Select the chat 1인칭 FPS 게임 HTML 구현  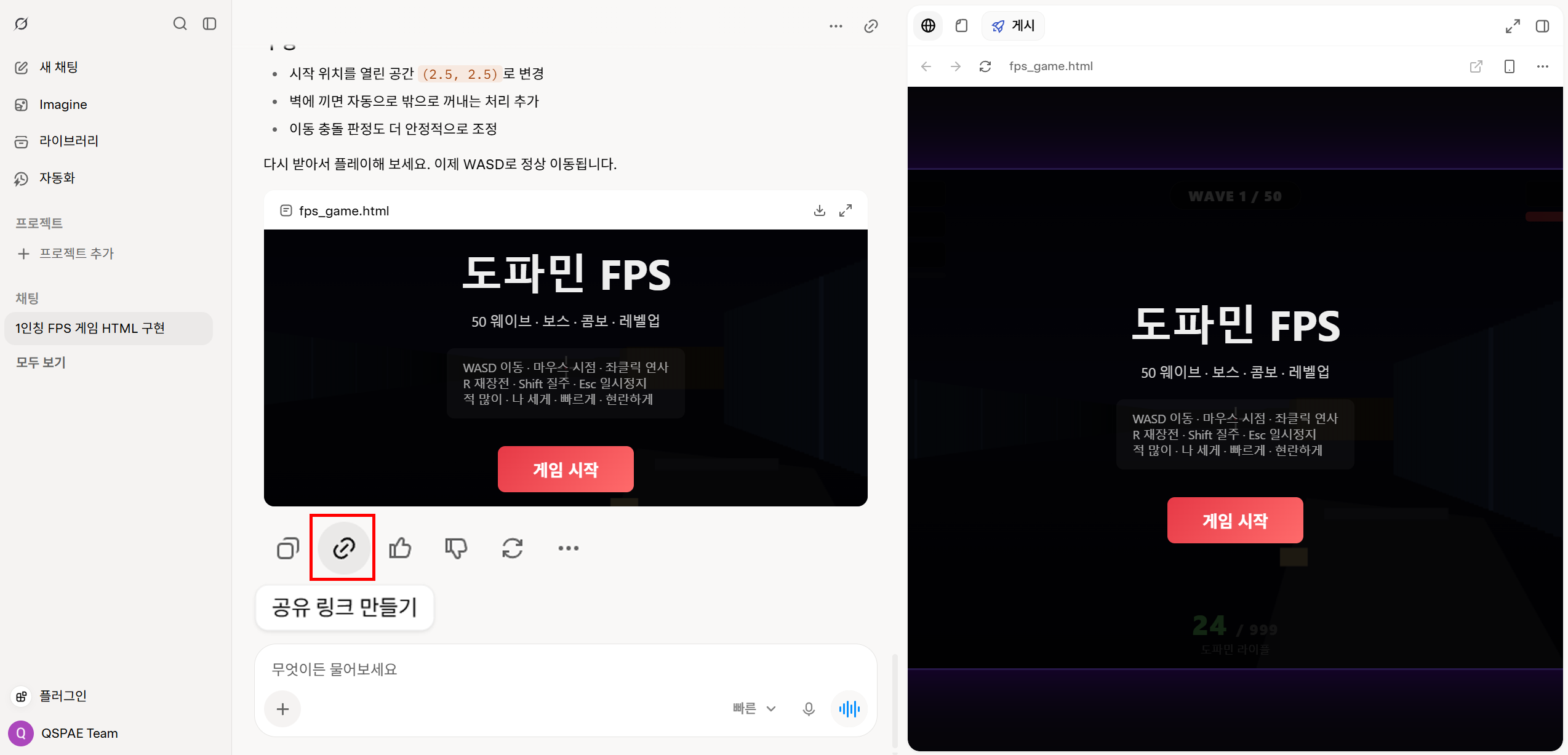pyautogui.click(x=108, y=328)
